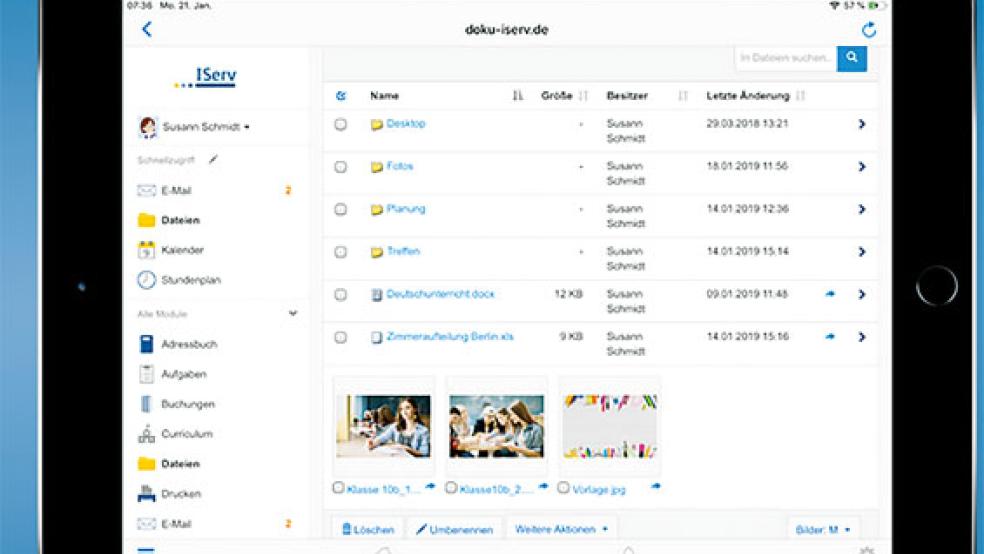Open the Klasse10b_2 photo thumbnail

pos(496,426)
